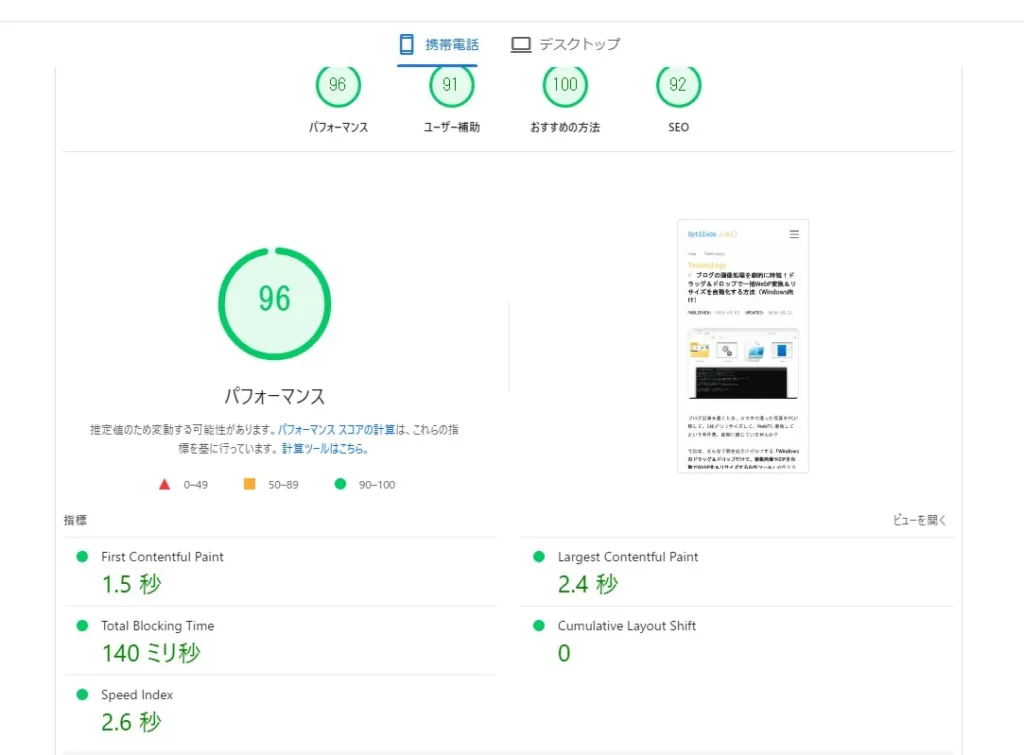
Task: Click the red triangle 0–49 legend icon
Action: tap(164, 483)
